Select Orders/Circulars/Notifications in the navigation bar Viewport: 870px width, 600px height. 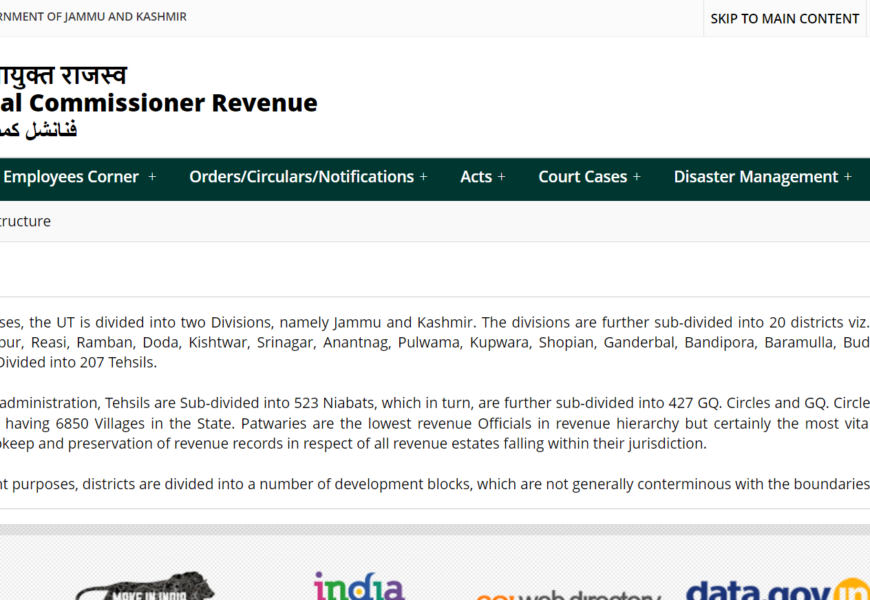(x=301, y=177)
